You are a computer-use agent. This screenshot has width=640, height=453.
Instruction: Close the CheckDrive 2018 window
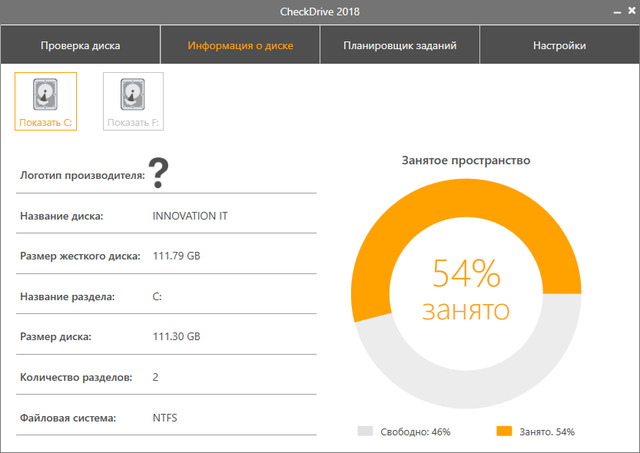629,12
